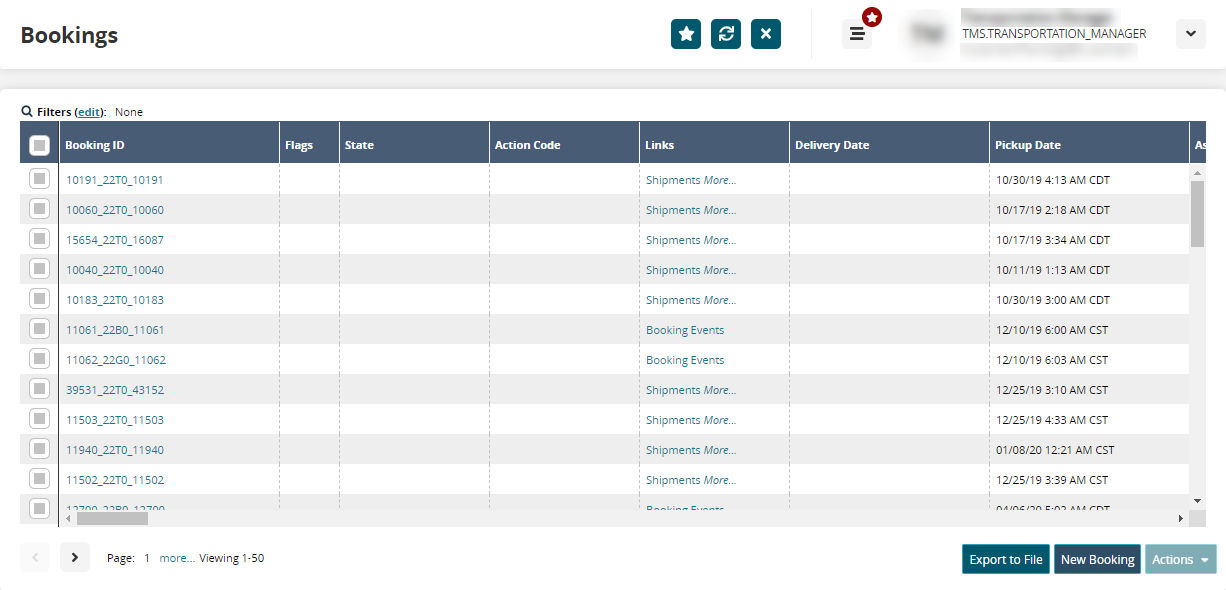Open the user profile dropdown chevron

click(1190, 34)
